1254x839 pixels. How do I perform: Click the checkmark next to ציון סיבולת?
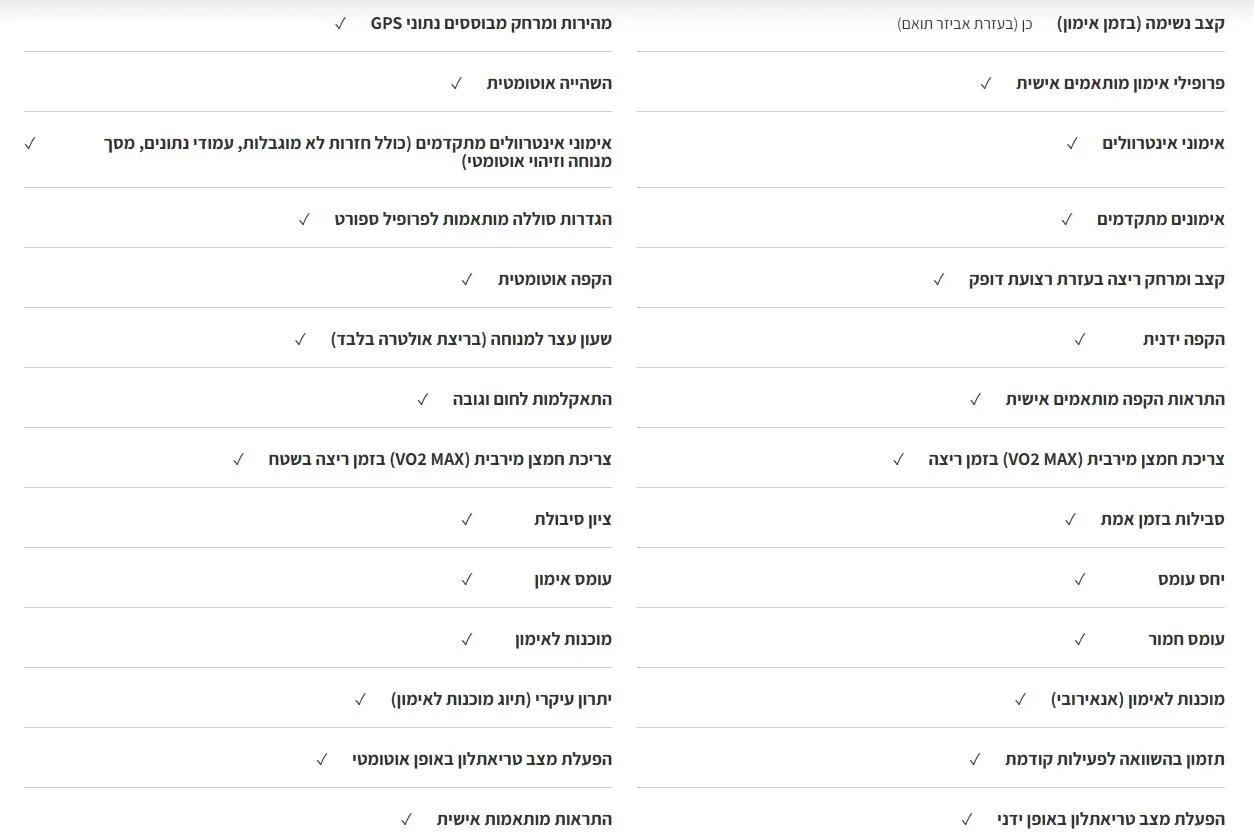(466, 519)
